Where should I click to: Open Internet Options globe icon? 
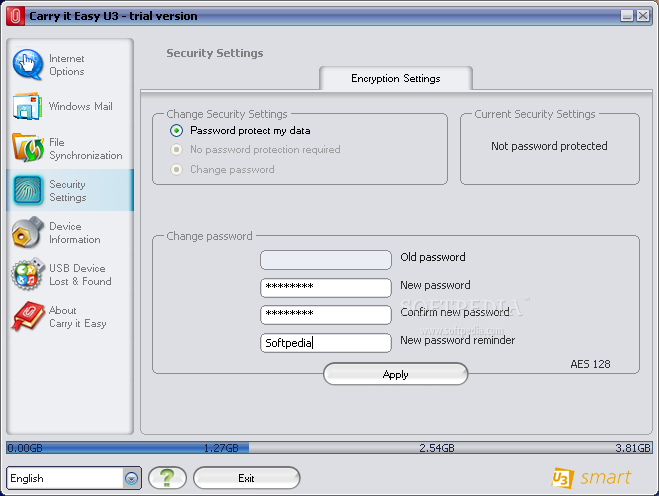click(28, 65)
